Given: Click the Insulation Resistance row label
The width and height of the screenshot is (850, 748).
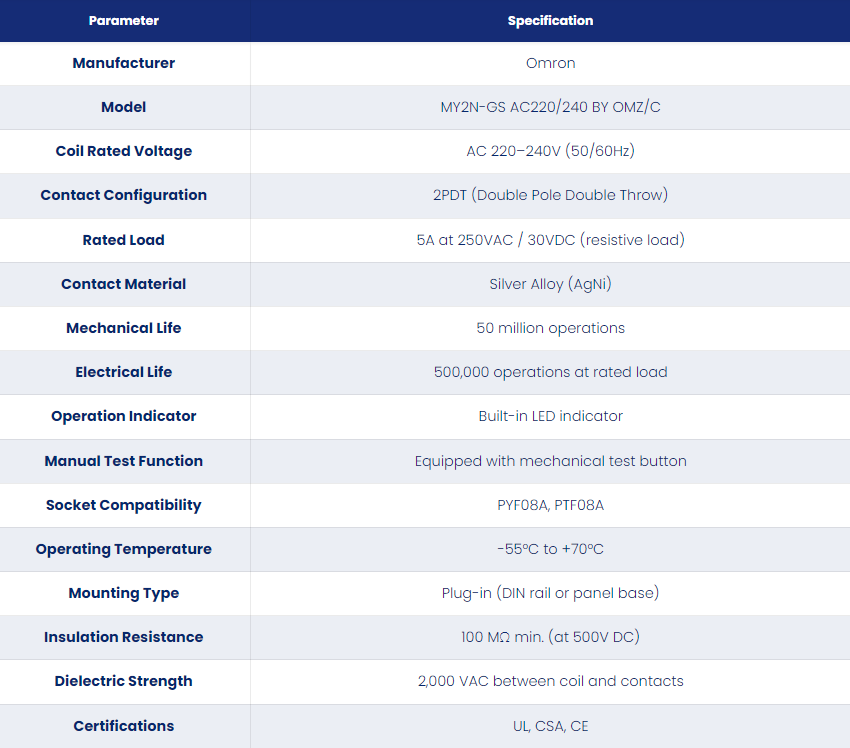Looking at the screenshot, I should point(124,637).
